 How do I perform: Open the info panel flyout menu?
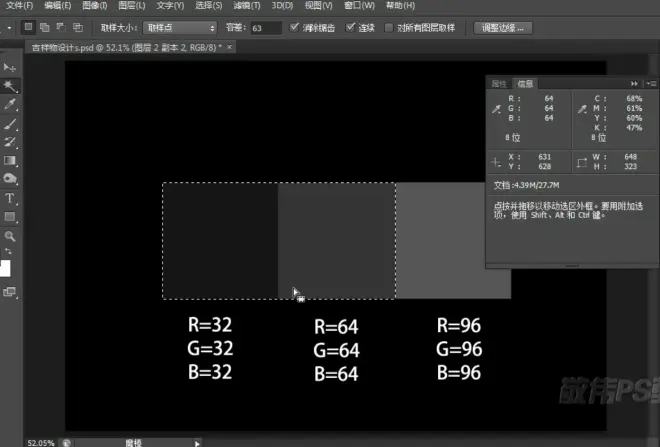coord(652,84)
